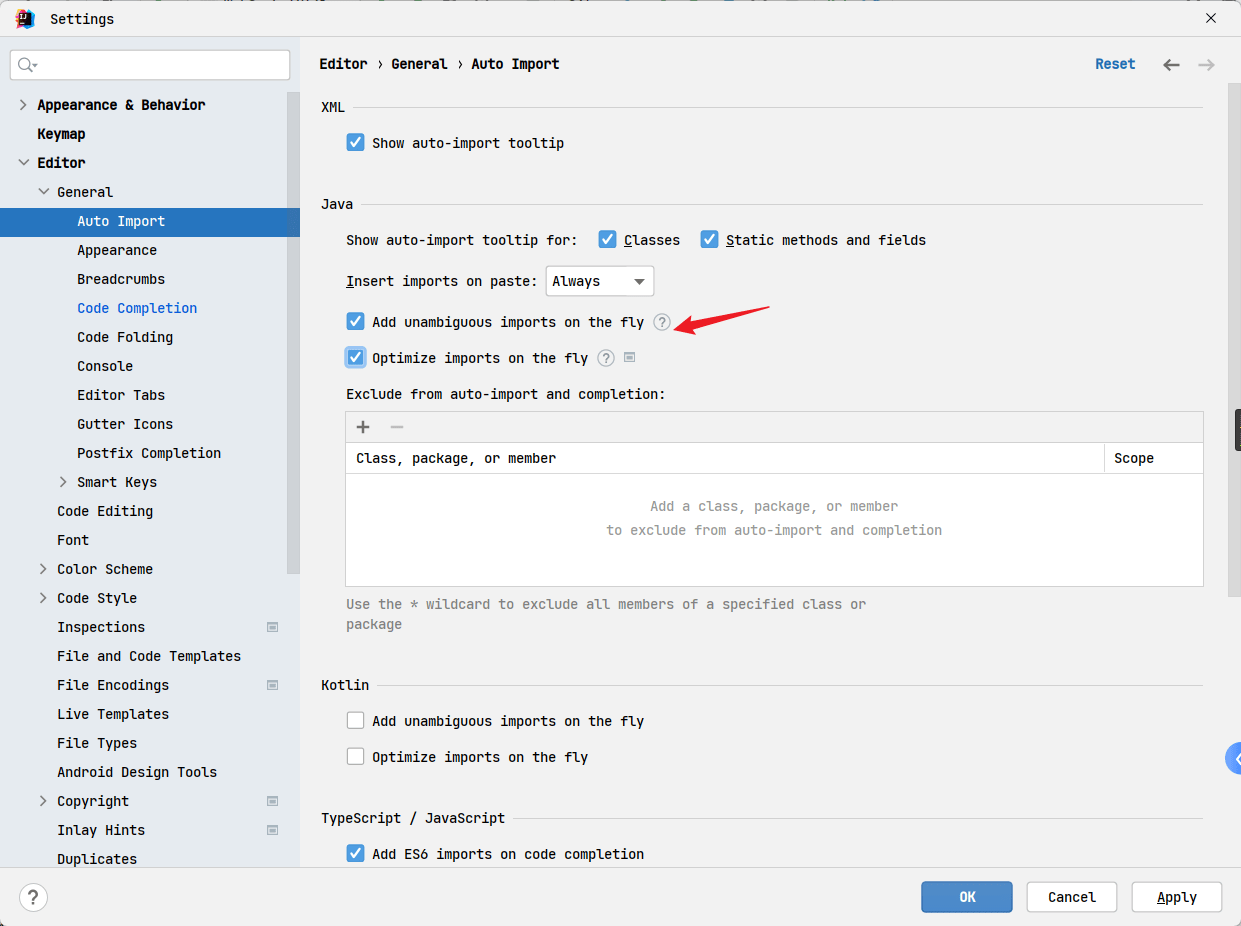
Task: Expand Appearance & Behavior section
Action: coord(23,105)
